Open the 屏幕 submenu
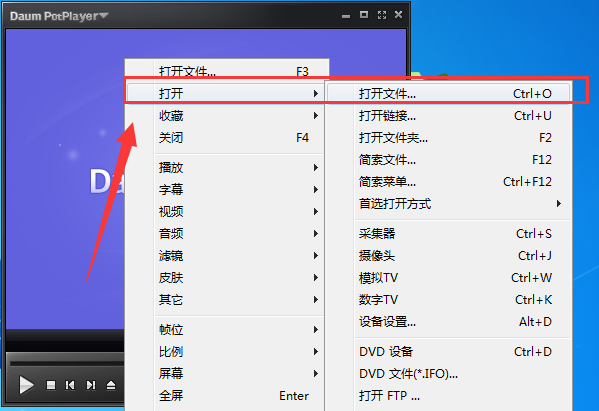 coord(226,373)
